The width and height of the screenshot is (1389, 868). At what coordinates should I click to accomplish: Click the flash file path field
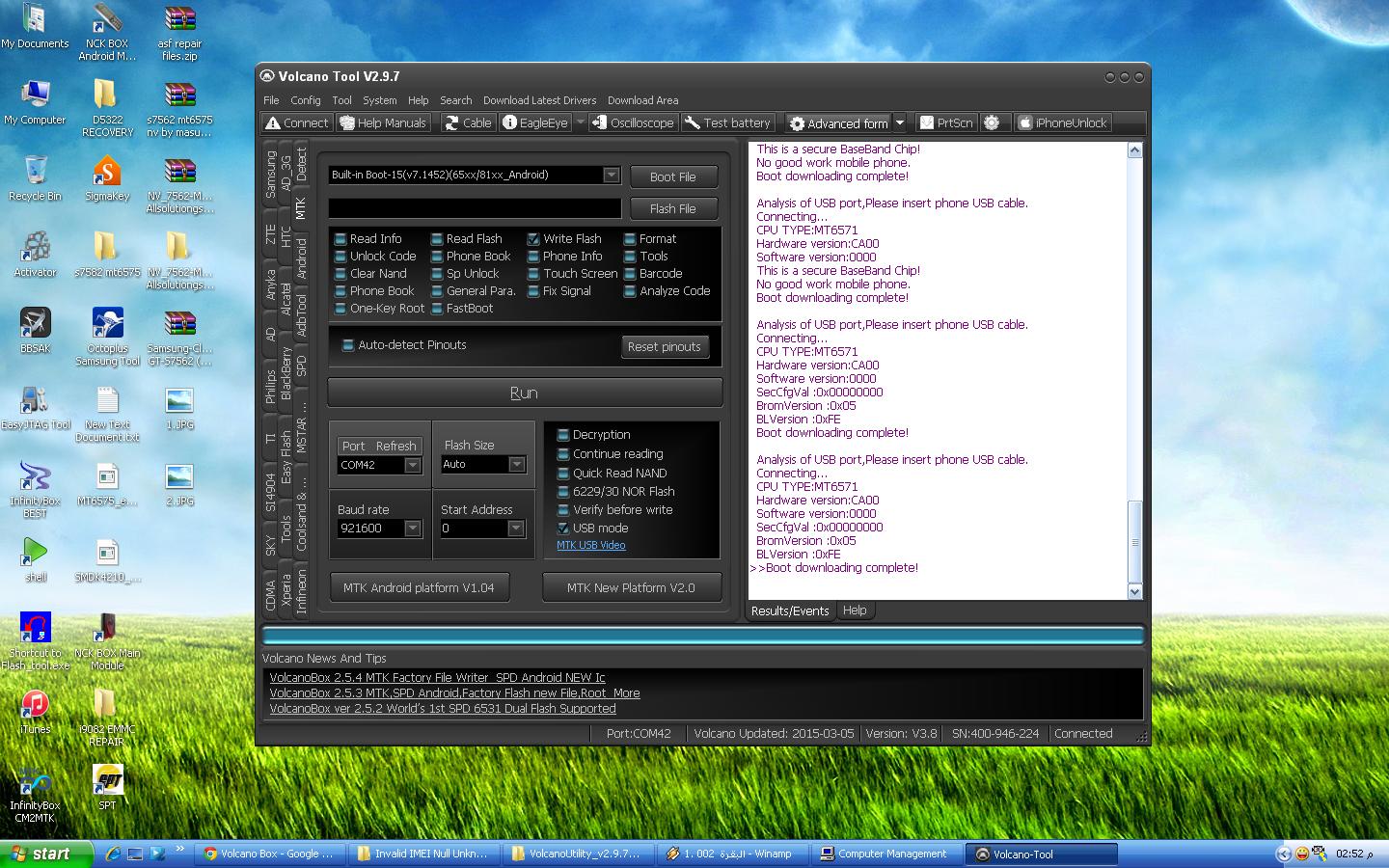click(475, 208)
